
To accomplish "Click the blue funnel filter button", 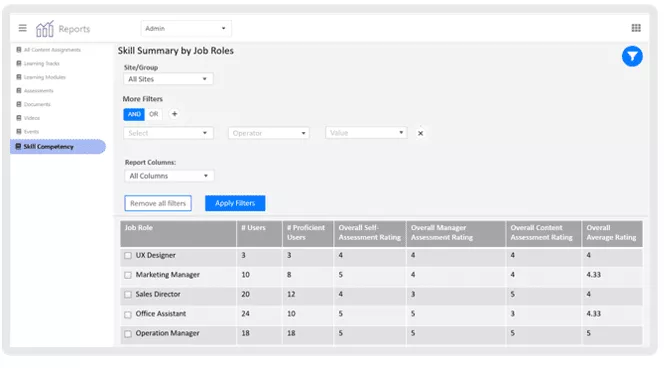I will pos(632,57).
